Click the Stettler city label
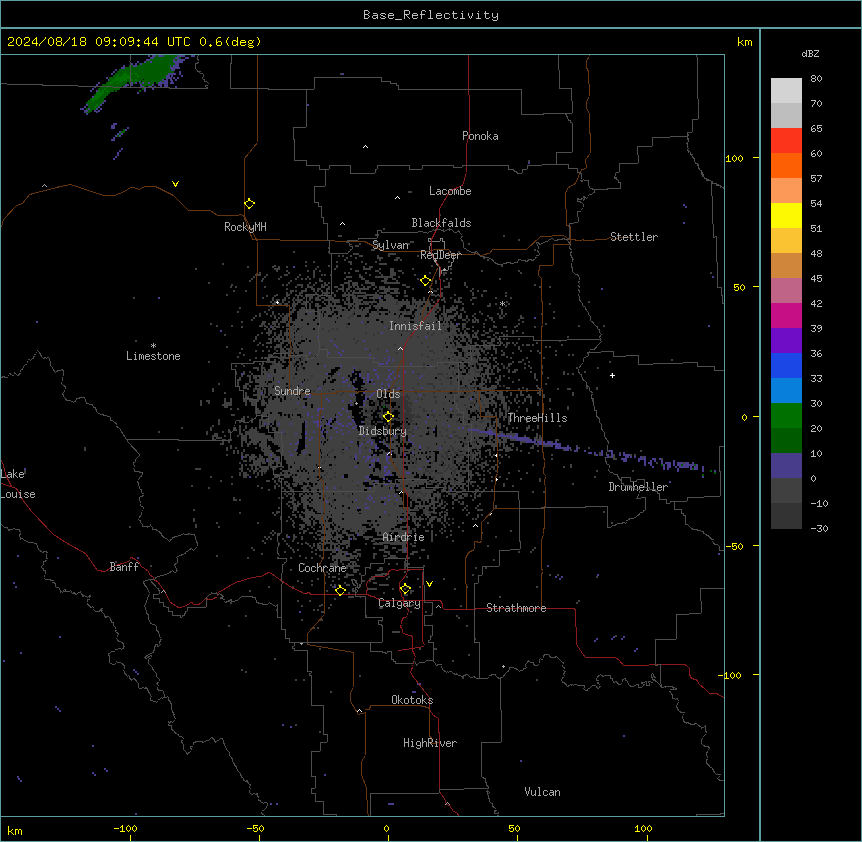 pos(634,237)
